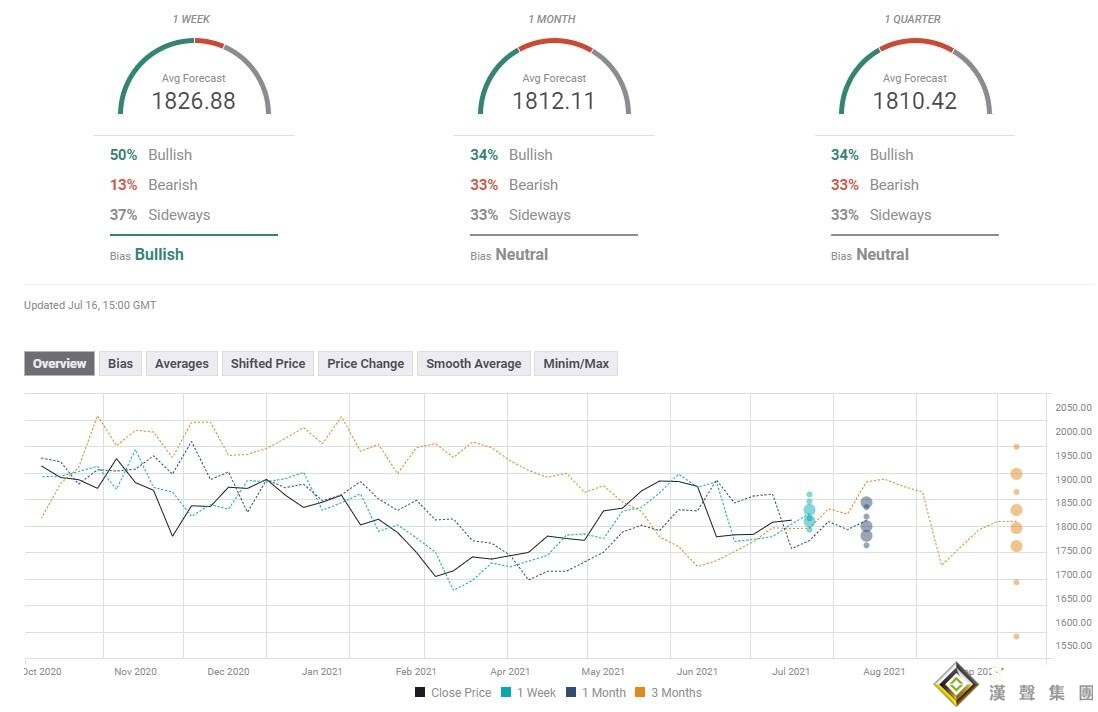The width and height of the screenshot is (1098, 712).
Task: Toggle the 1 Month legend series
Action: coord(596,692)
